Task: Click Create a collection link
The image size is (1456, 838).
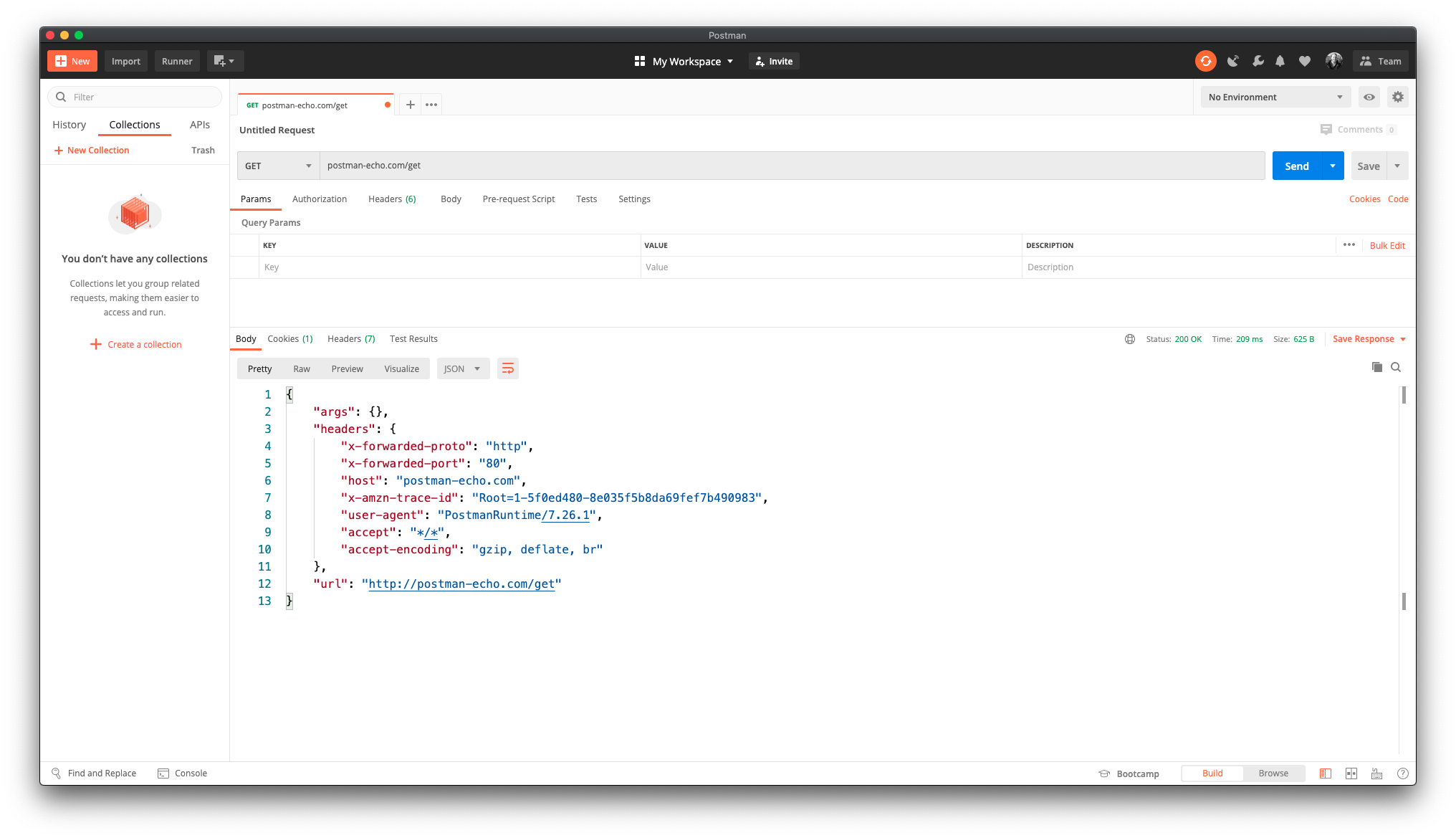Action: tap(136, 344)
